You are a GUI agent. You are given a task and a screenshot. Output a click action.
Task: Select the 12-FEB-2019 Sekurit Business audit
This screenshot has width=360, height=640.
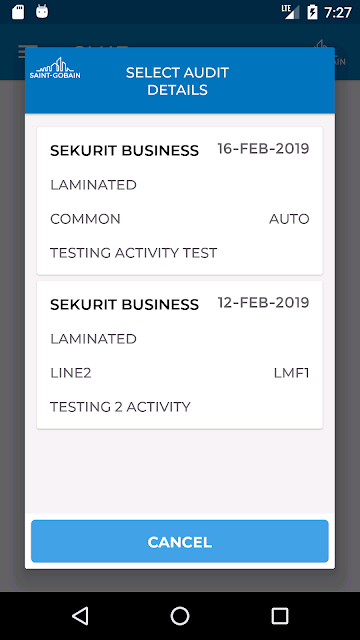[x=180, y=355]
